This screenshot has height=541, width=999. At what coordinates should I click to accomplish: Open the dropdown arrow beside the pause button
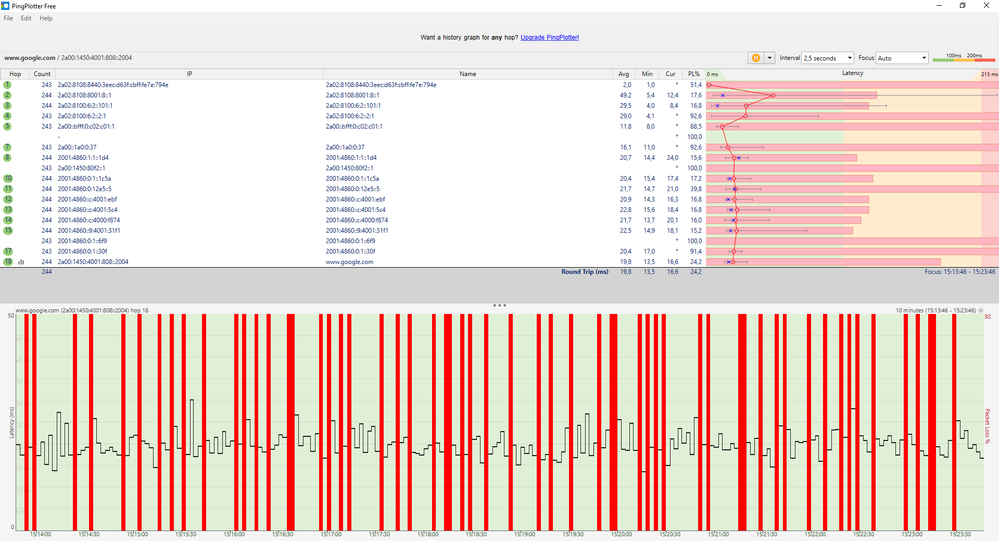point(769,58)
